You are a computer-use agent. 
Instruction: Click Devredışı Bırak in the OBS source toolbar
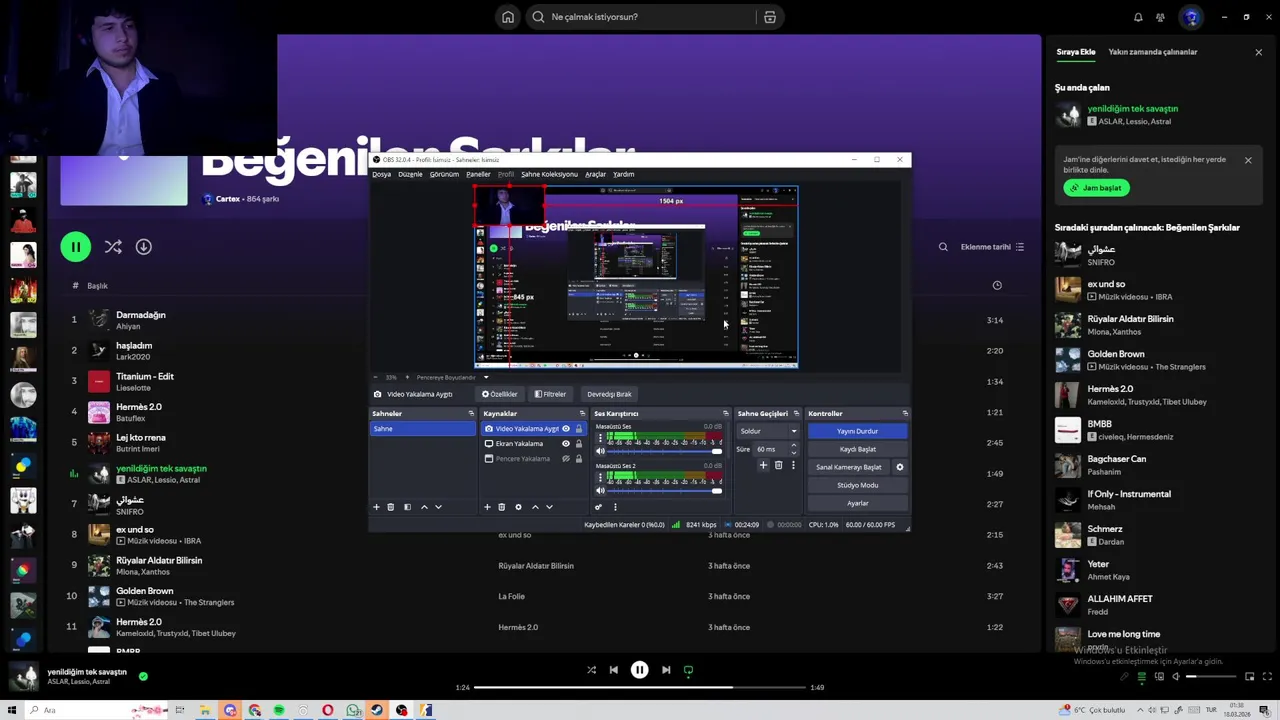(x=609, y=394)
